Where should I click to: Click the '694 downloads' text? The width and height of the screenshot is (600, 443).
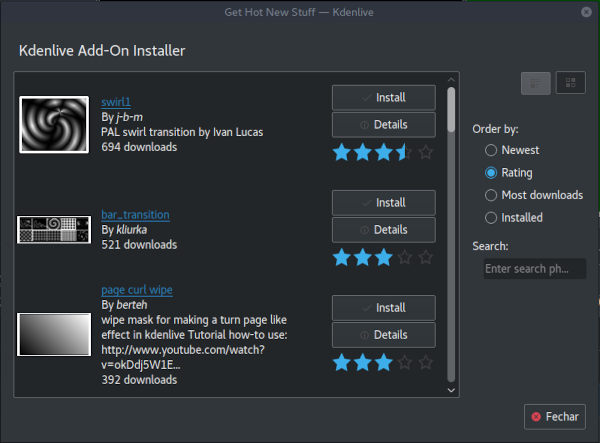139,147
